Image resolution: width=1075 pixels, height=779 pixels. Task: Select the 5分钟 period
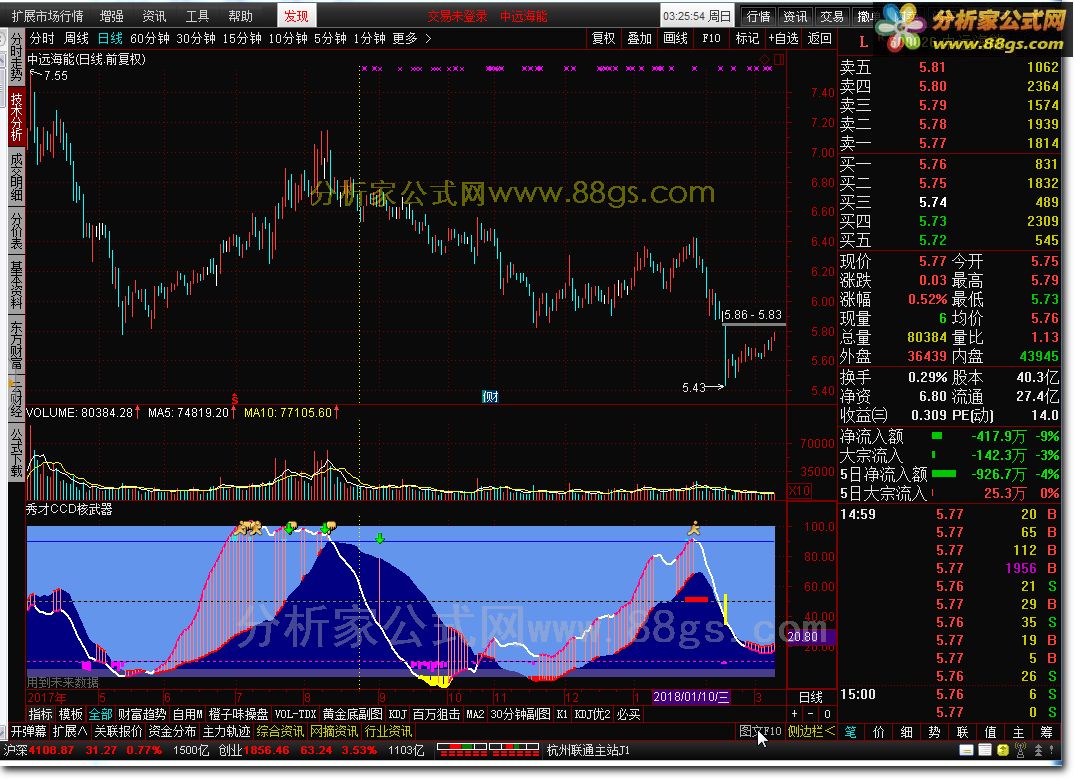click(330, 38)
